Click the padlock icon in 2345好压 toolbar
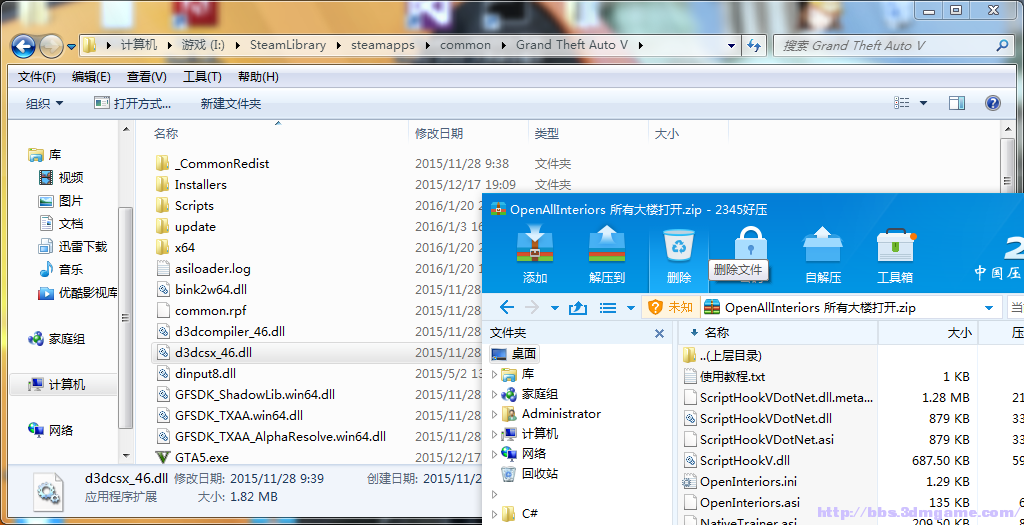 pyautogui.click(x=751, y=244)
